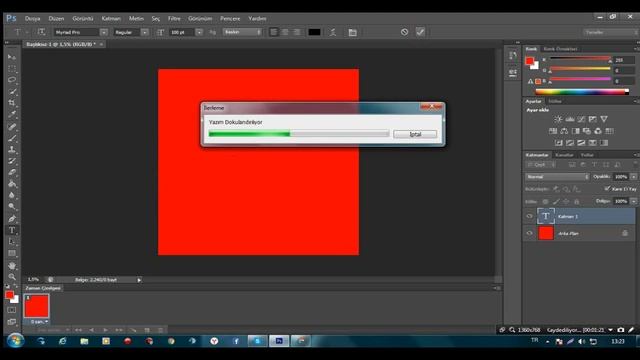Viewport: 640px width, 360px height.
Task: Add Levels adjustment icon
Action: coord(570,119)
